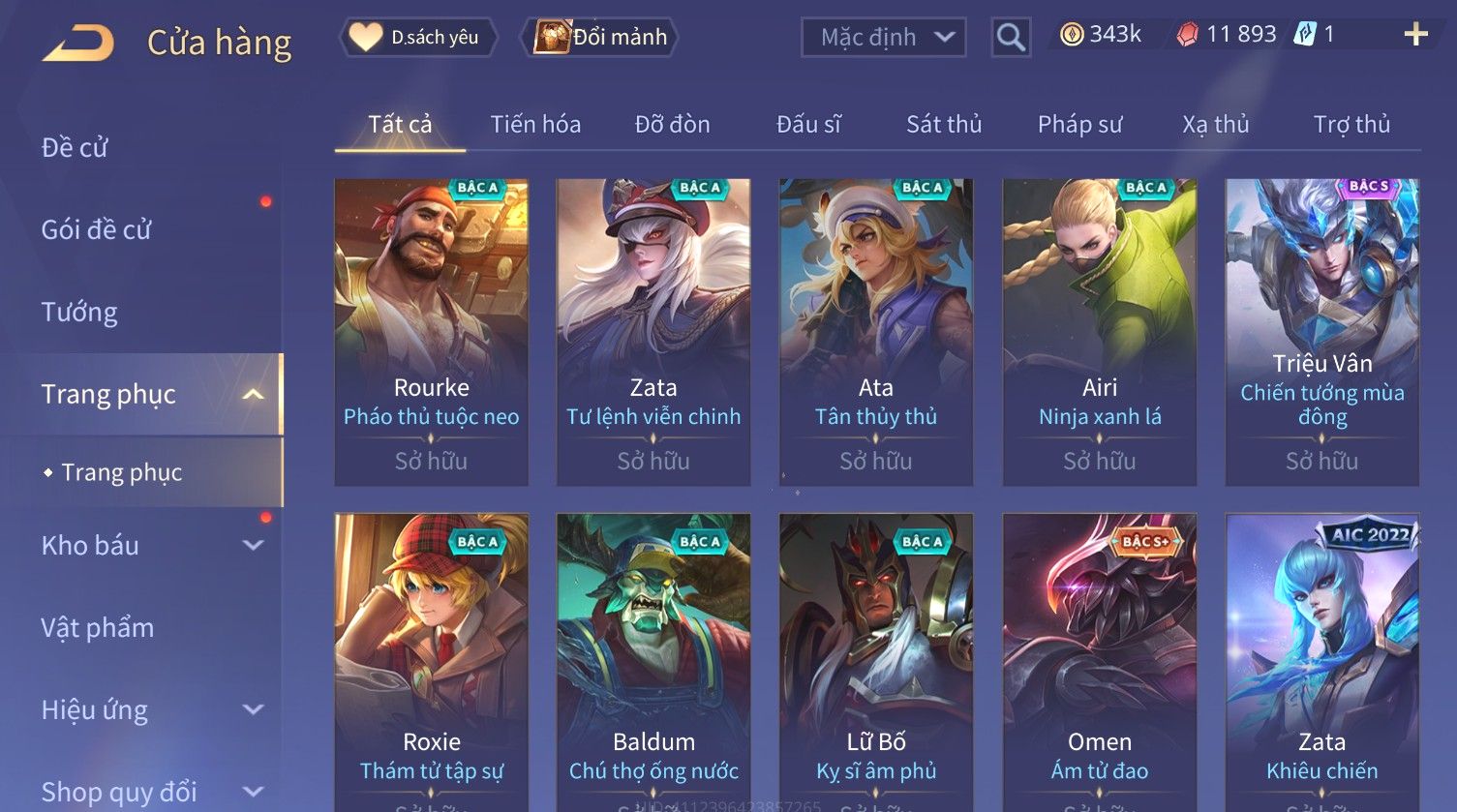Switch to the Sát thủ tab

pyautogui.click(x=944, y=124)
